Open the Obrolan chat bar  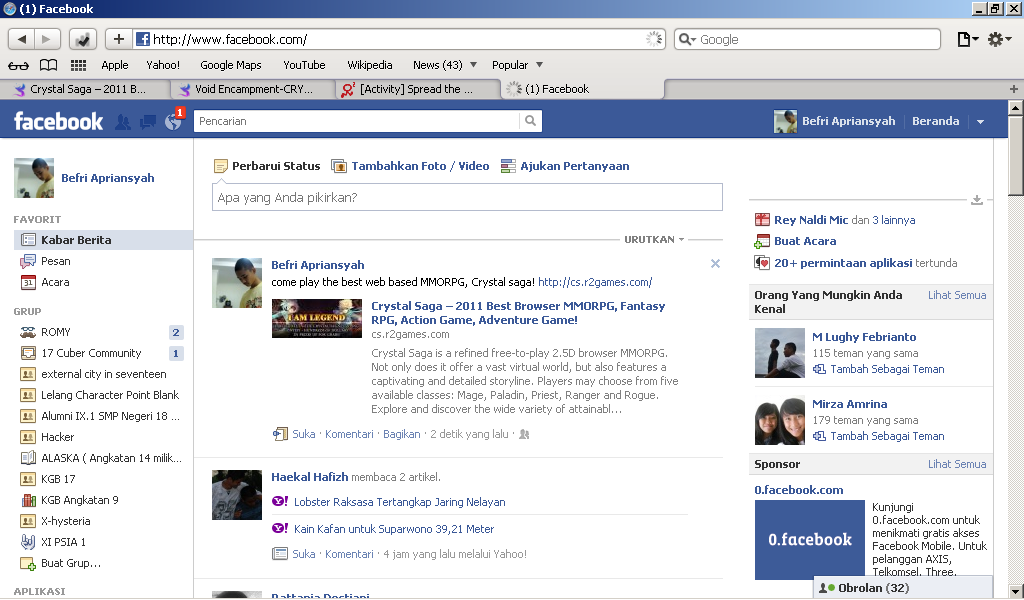click(903, 588)
